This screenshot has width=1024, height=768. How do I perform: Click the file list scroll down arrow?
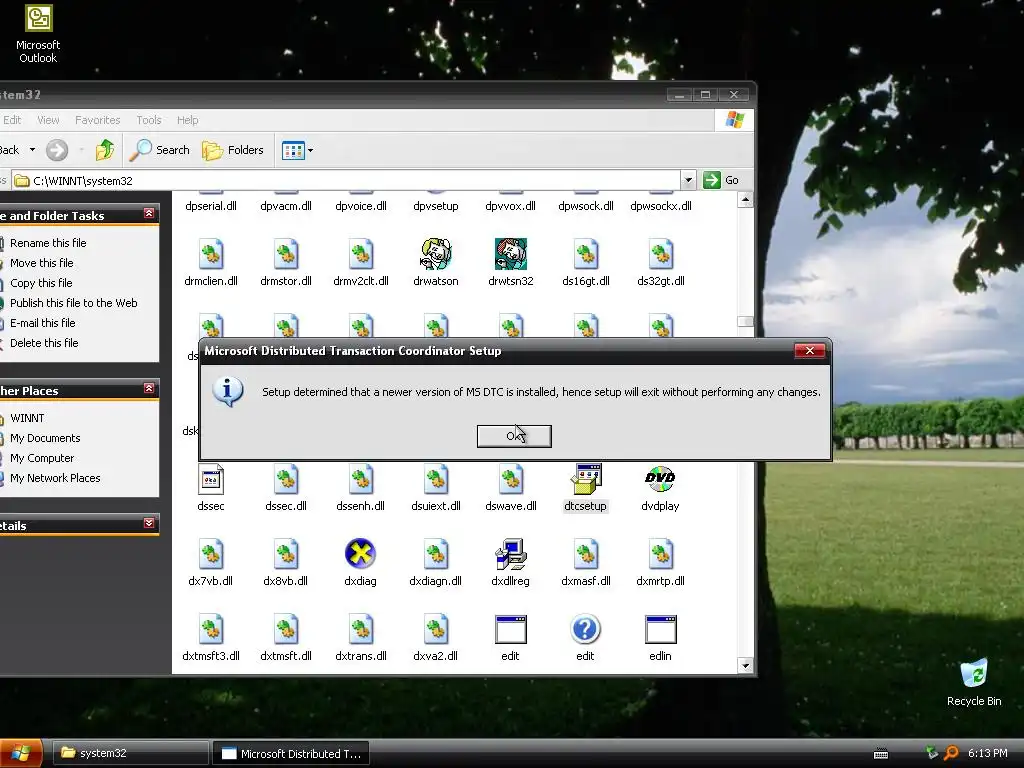745,665
